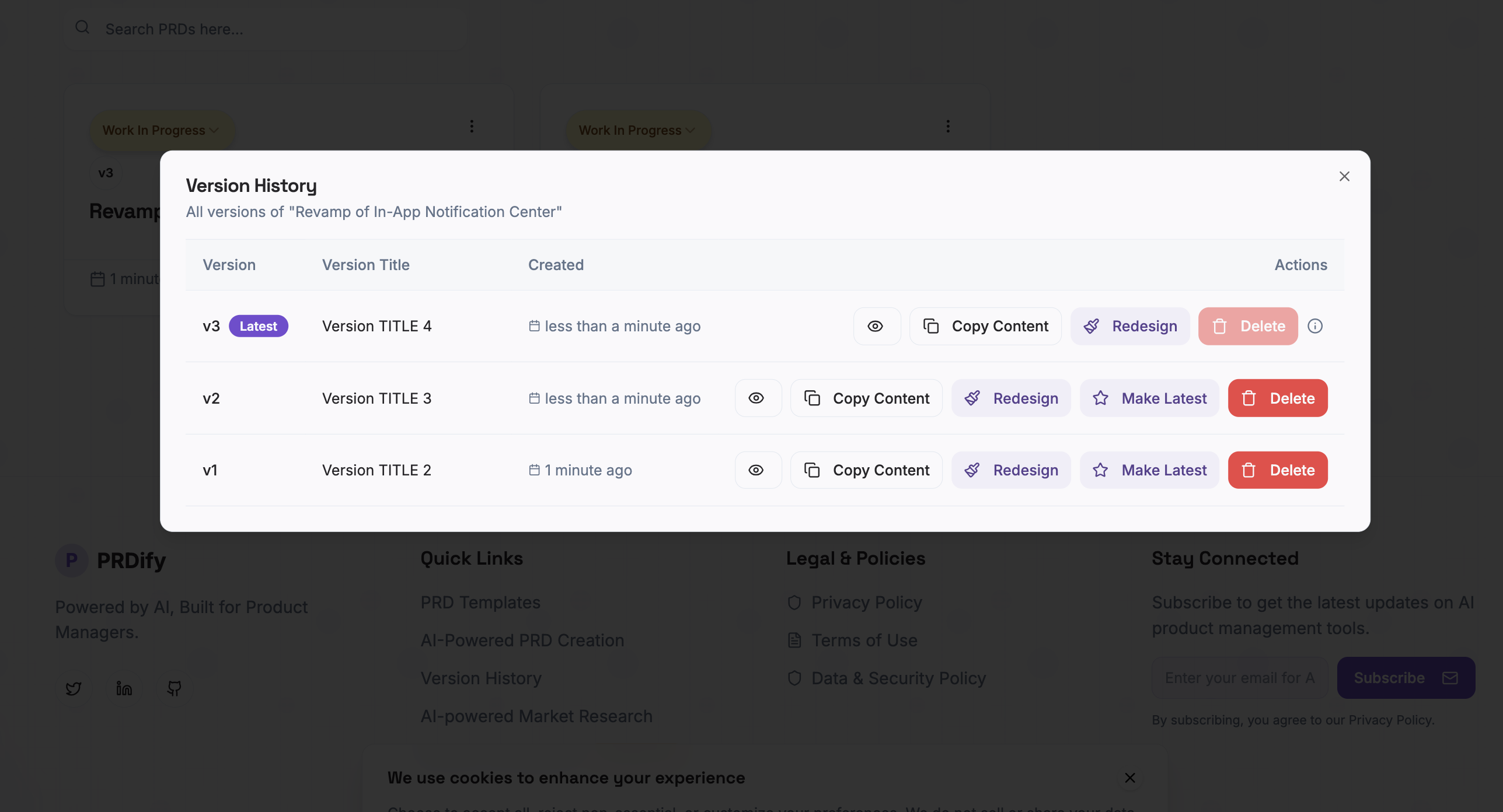Open the GitHub icon in footer
Viewport: 1503px width, 812px height.
pos(174,688)
